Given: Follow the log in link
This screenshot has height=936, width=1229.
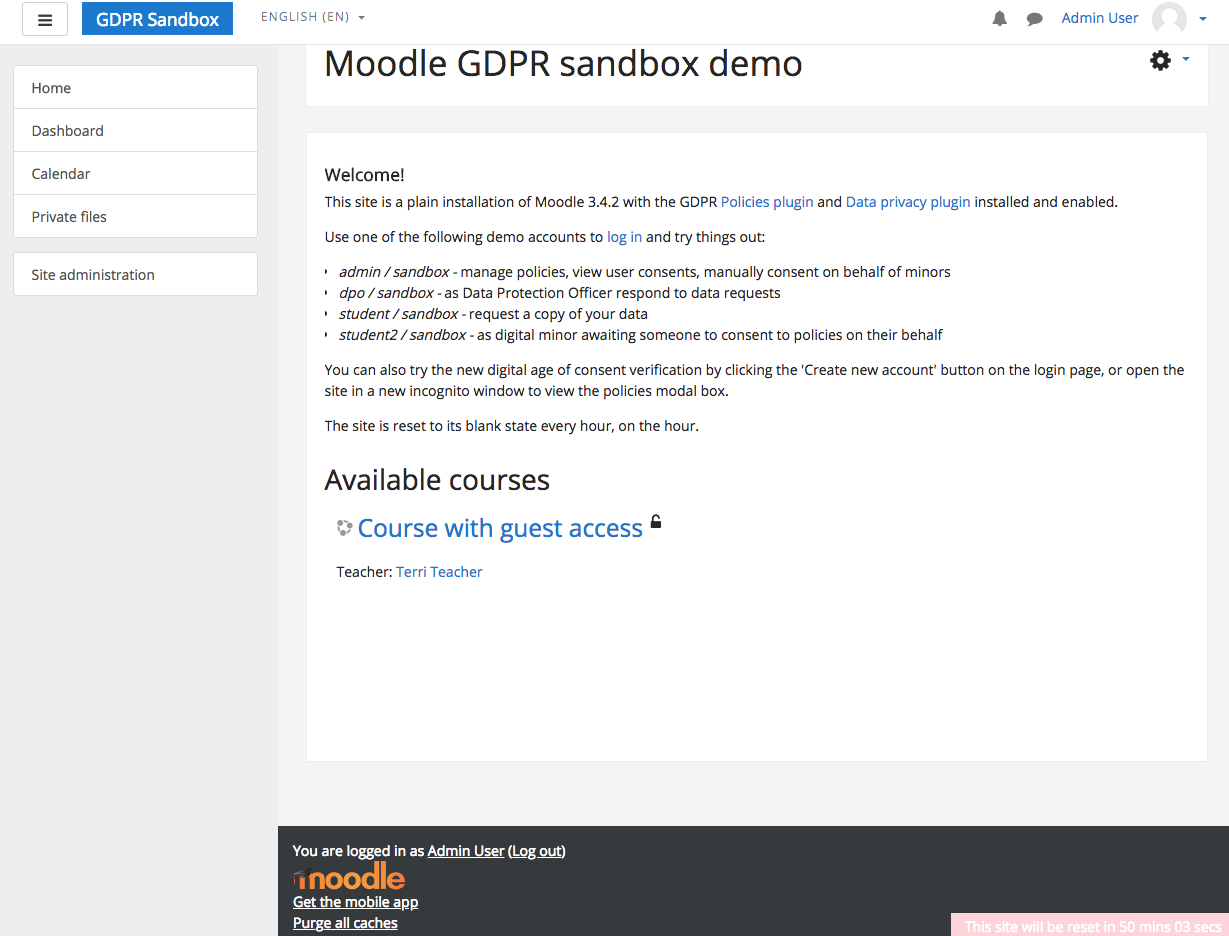Looking at the screenshot, I should 624,237.
